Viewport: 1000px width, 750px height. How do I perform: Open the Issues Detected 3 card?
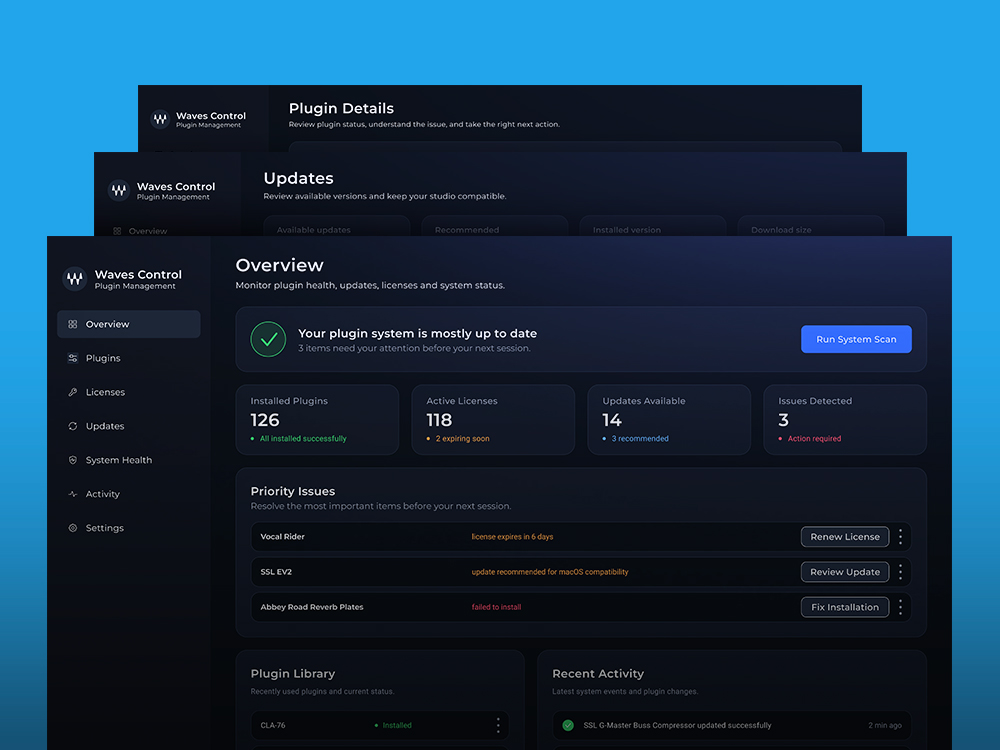(845, 420)
